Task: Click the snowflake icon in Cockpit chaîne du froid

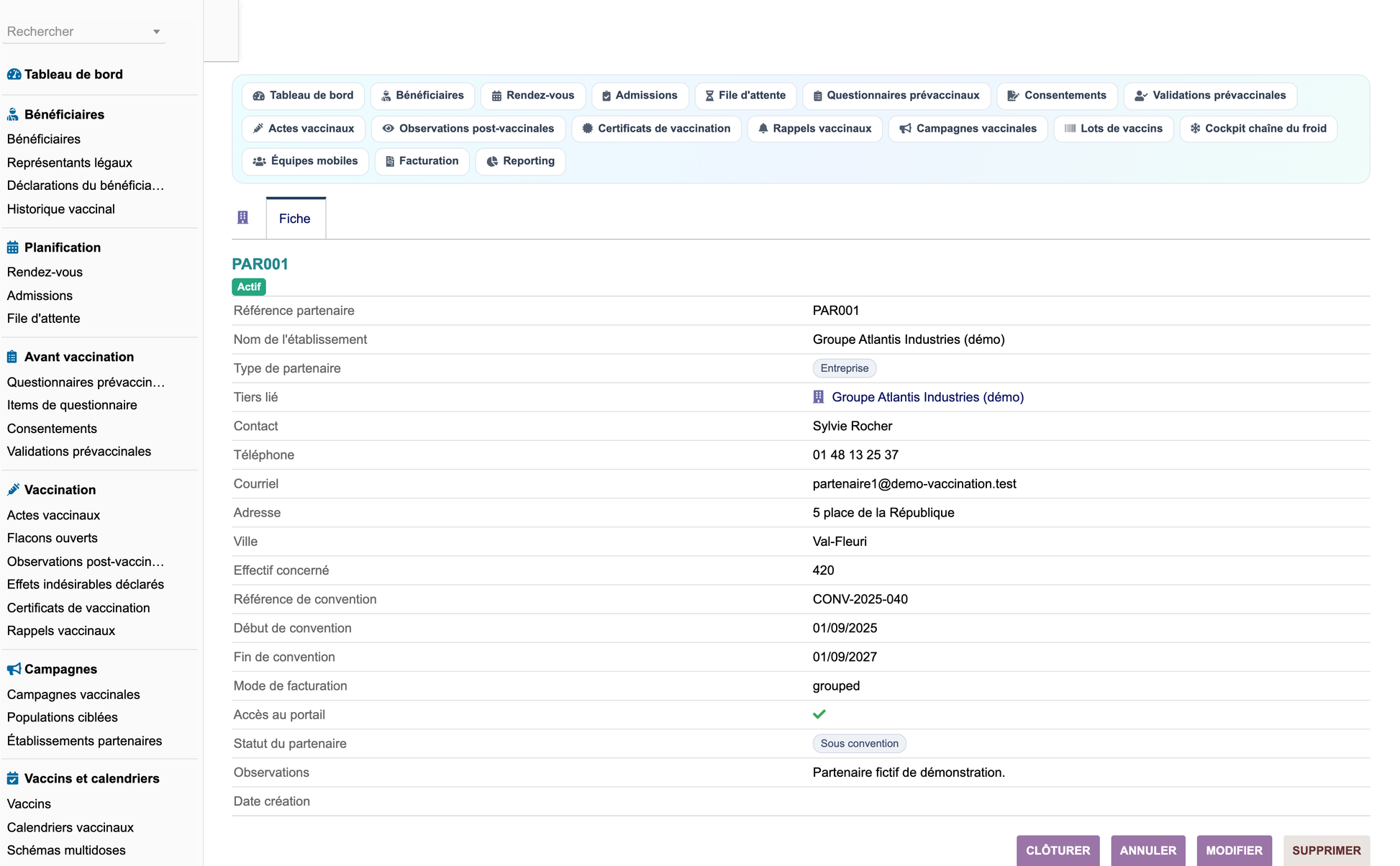Action: coord(1195,128)
